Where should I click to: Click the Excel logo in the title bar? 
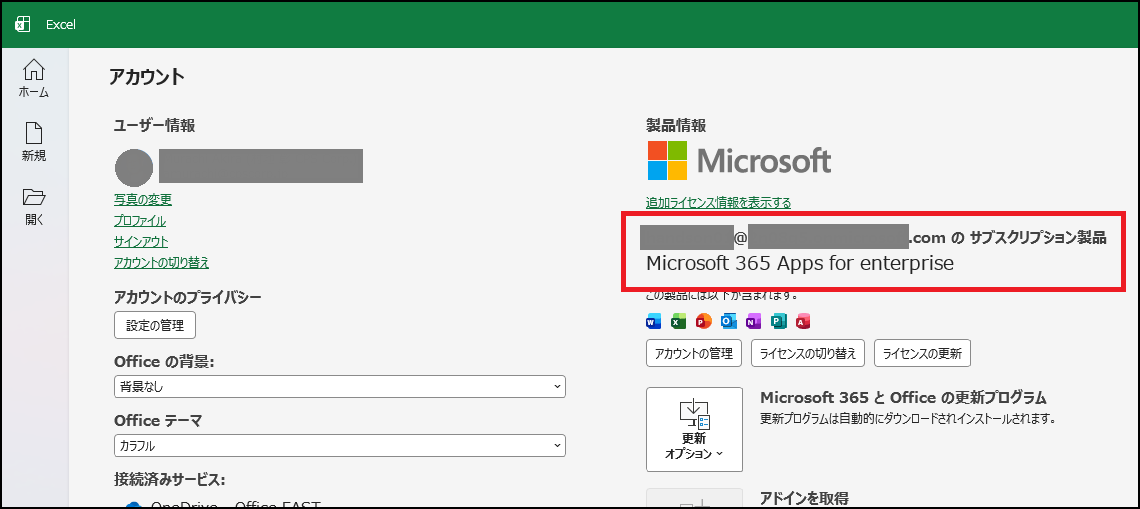click(22, 25)
